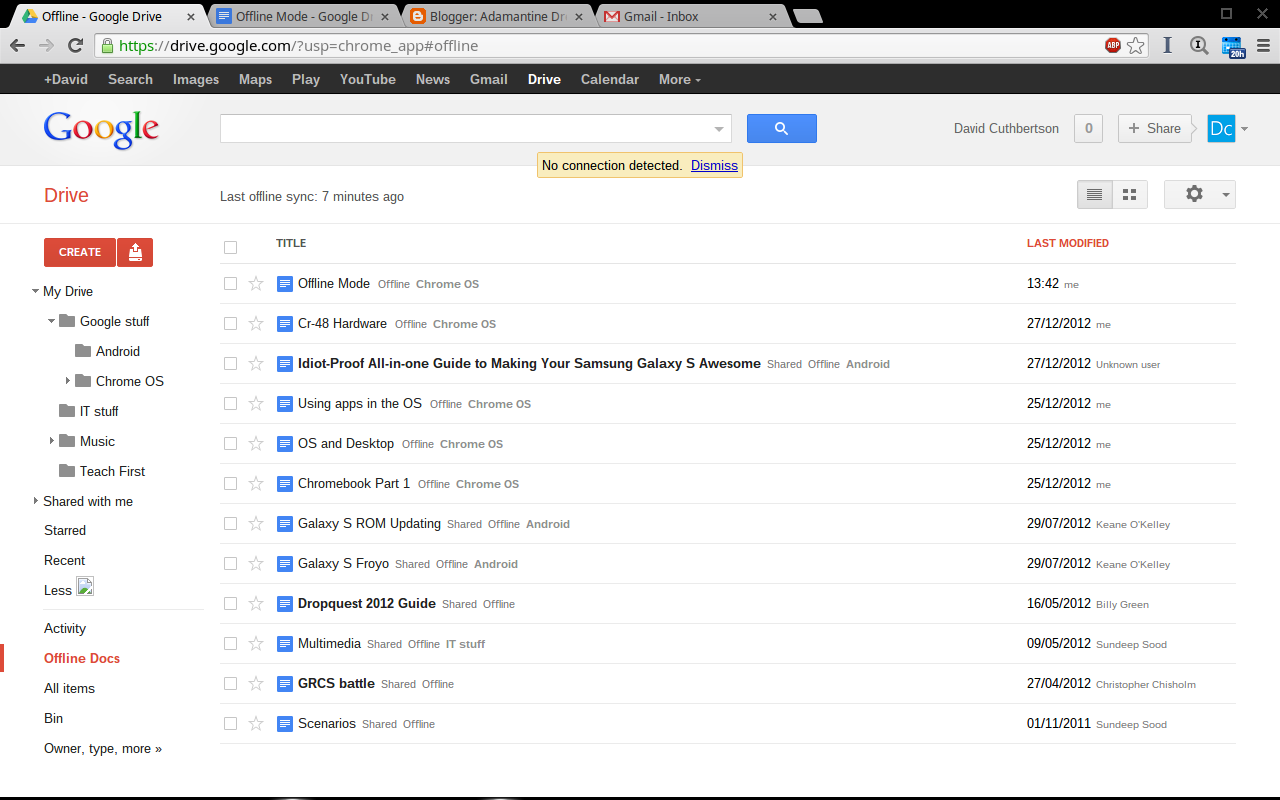This screenshot has width=1280, height=800.
Task: Click the blue search magnifier button
Action: tap(782, 128)
